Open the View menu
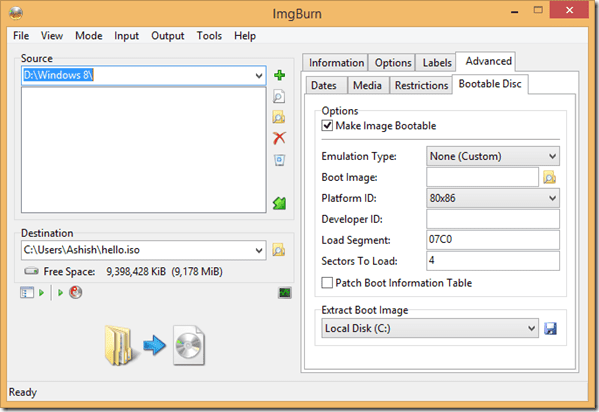The height and width of the screenshot is (412, 599). click(52, 36)
